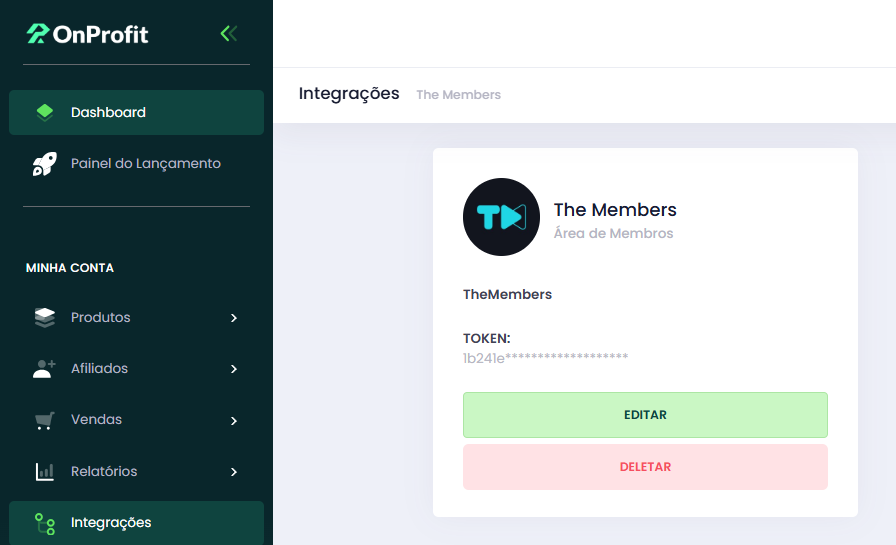Click the green EDITAR button
Image resolution: width=896 pixels, height=545 pixels.
(645, 415)
